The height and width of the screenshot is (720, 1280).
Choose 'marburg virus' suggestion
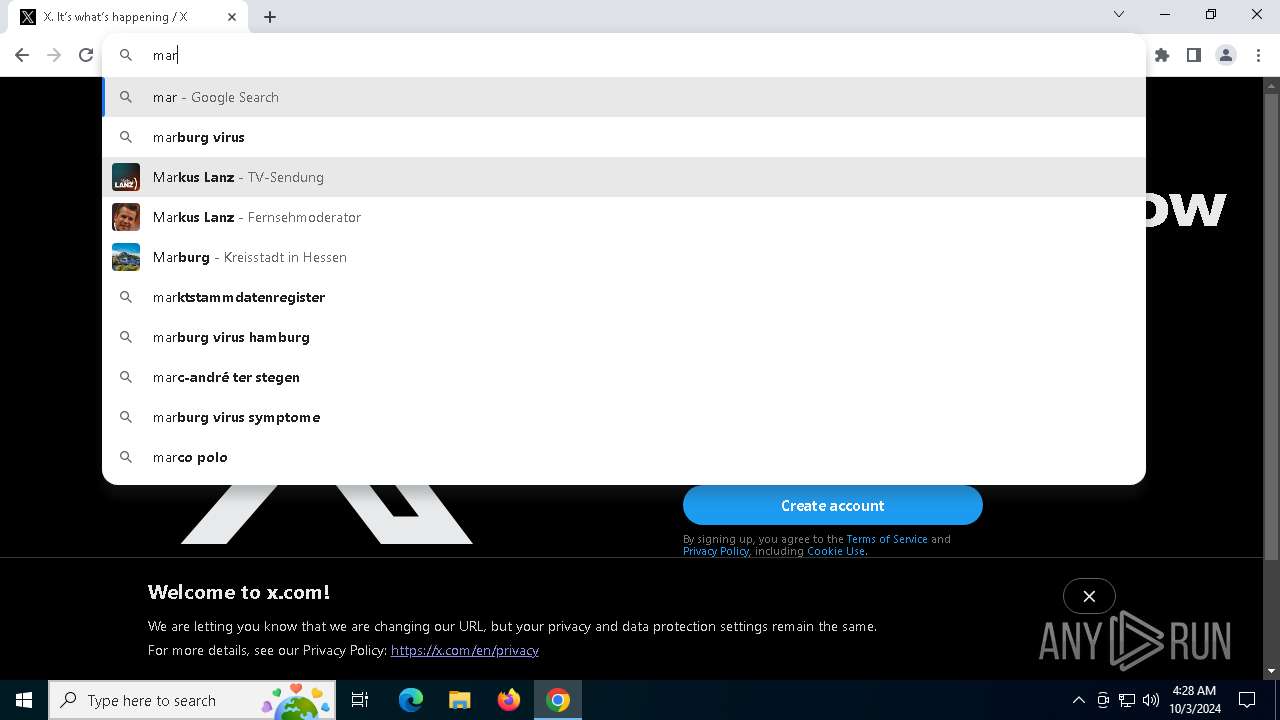click(x=624, y=137)
